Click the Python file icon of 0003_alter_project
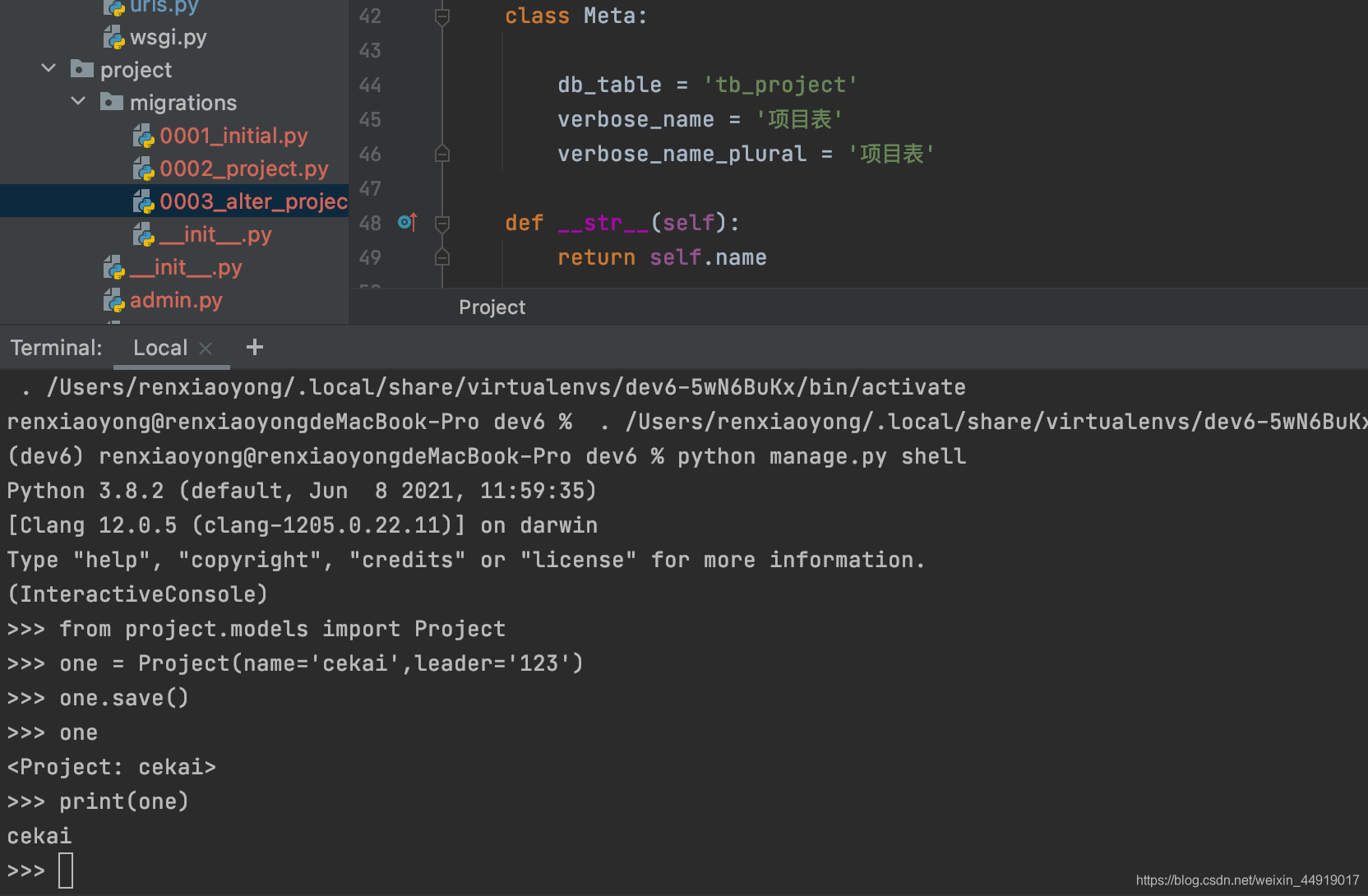The height and width of the screenshot is (896, 1368). 144,201
